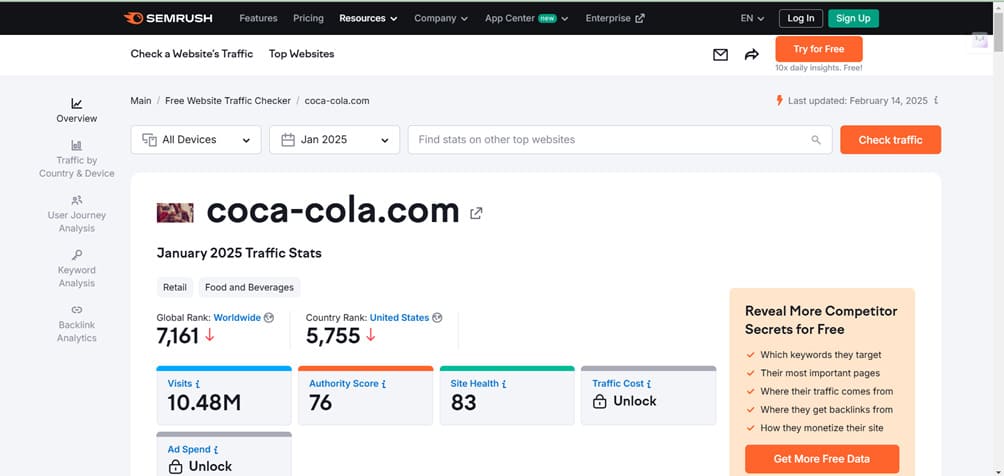The image size is (1004, 476).
Task: Expand the All Devices dropdown
Action: click(196, 140)
